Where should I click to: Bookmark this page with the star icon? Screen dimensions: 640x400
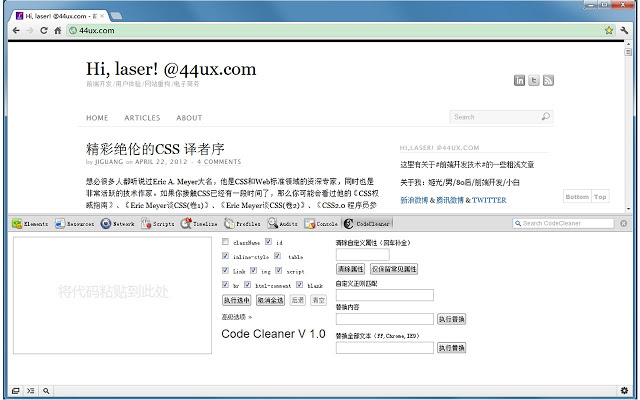coord(609,30)
